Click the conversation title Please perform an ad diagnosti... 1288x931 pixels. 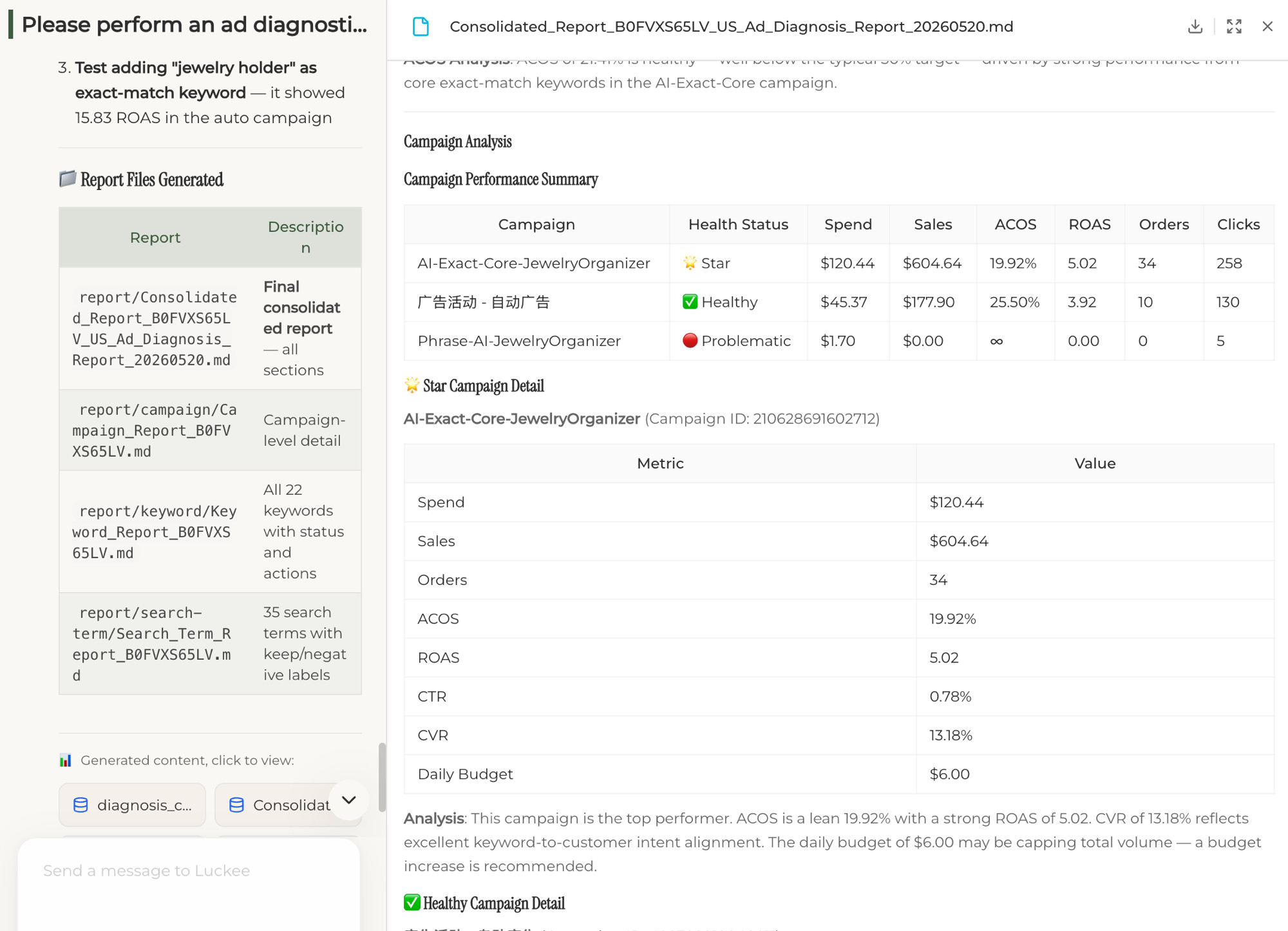[194, 24]
